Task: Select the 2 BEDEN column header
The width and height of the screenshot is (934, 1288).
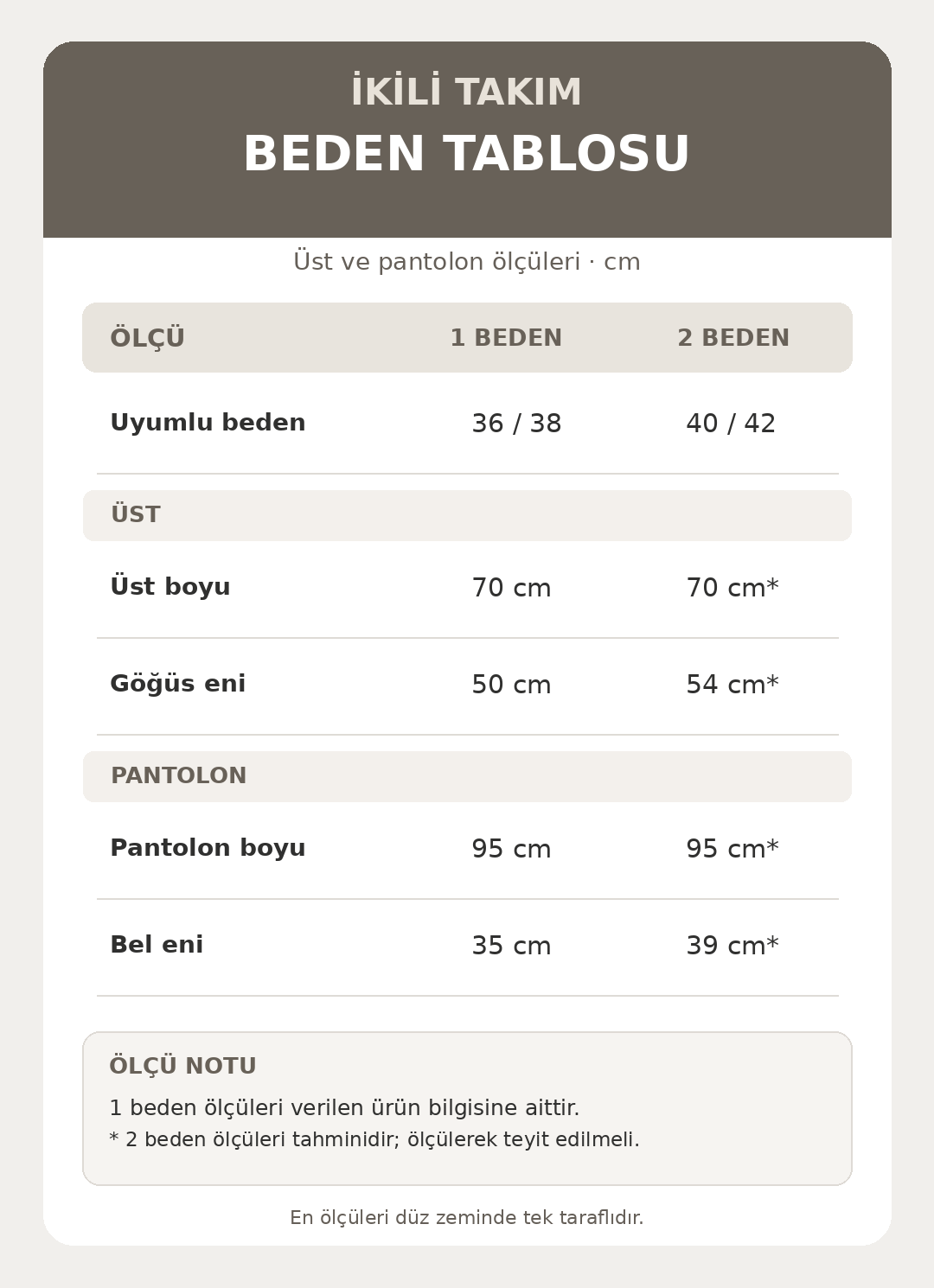Action: (x=733, y=338)
